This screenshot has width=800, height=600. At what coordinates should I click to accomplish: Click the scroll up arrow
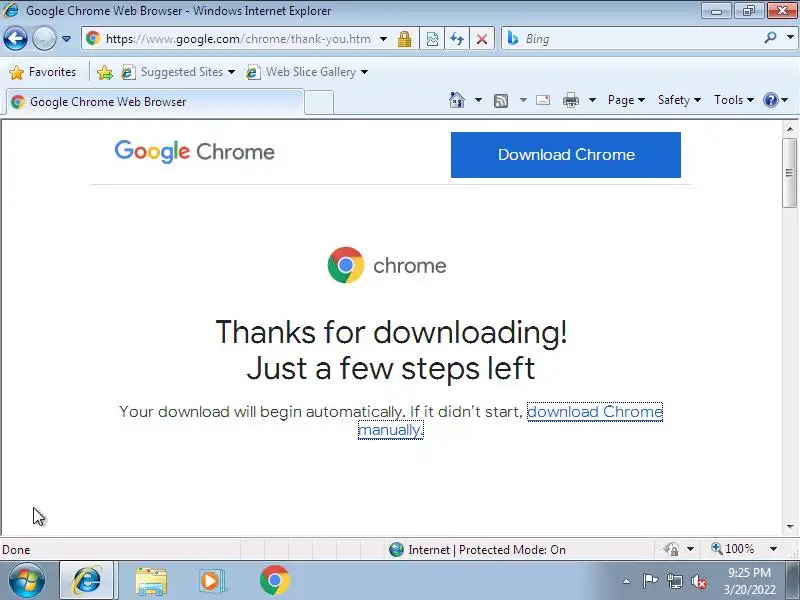tap(790, 129)
